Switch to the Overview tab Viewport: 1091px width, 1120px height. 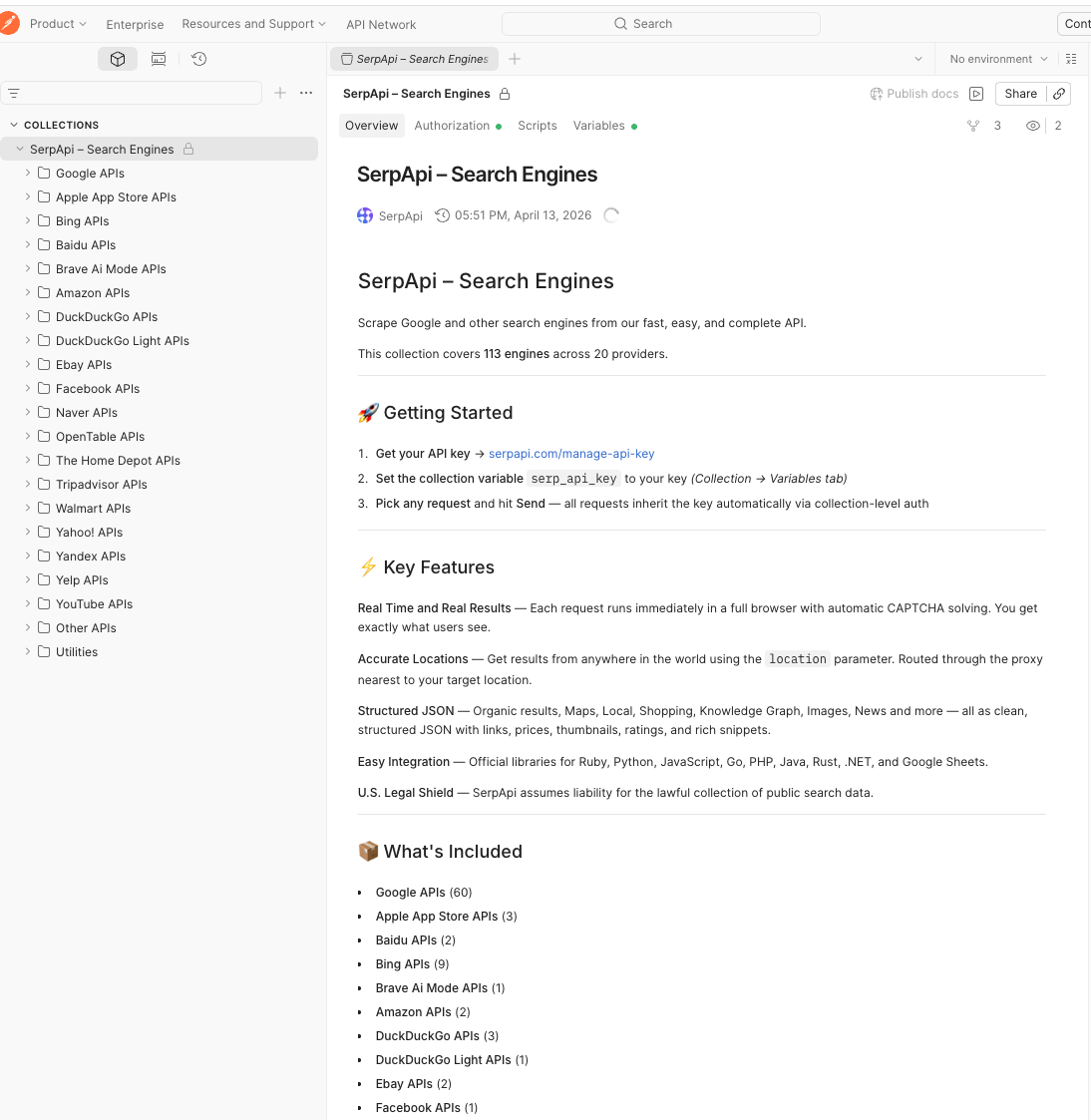pos(371,126)
